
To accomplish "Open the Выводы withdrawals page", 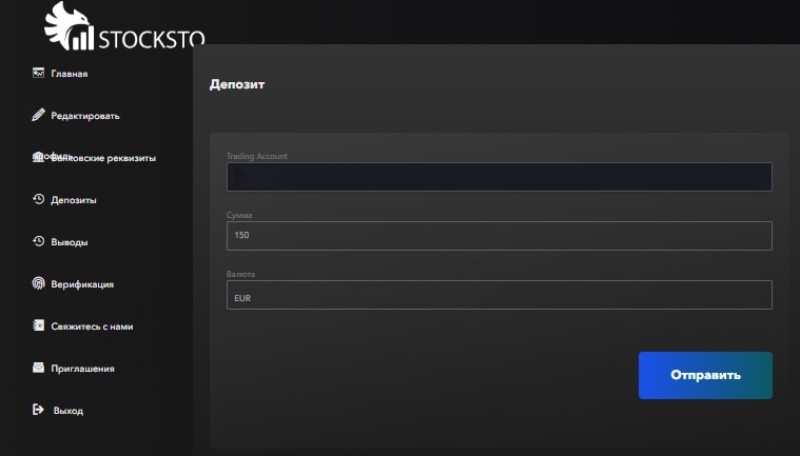I will point(69,242).
